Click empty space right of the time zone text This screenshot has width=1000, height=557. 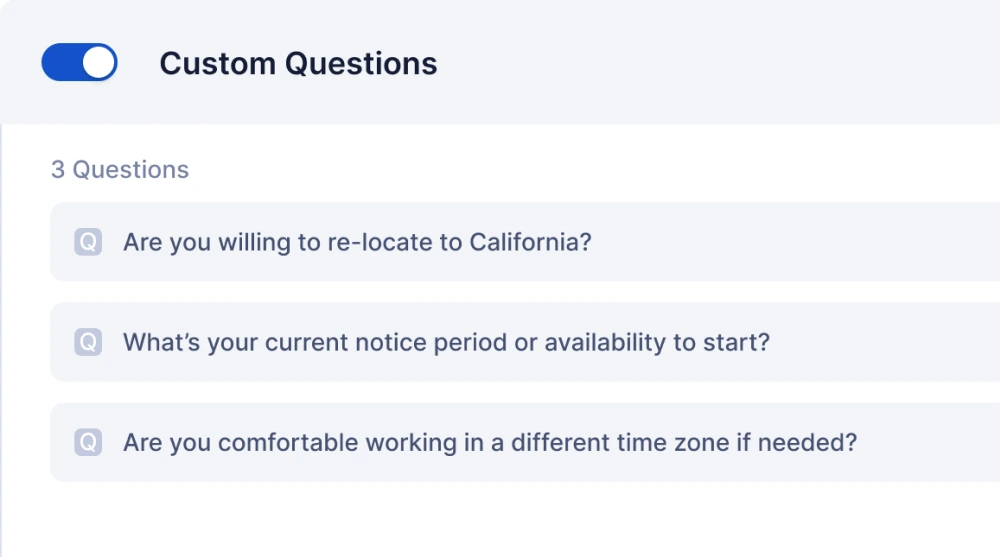coord(930,442)
